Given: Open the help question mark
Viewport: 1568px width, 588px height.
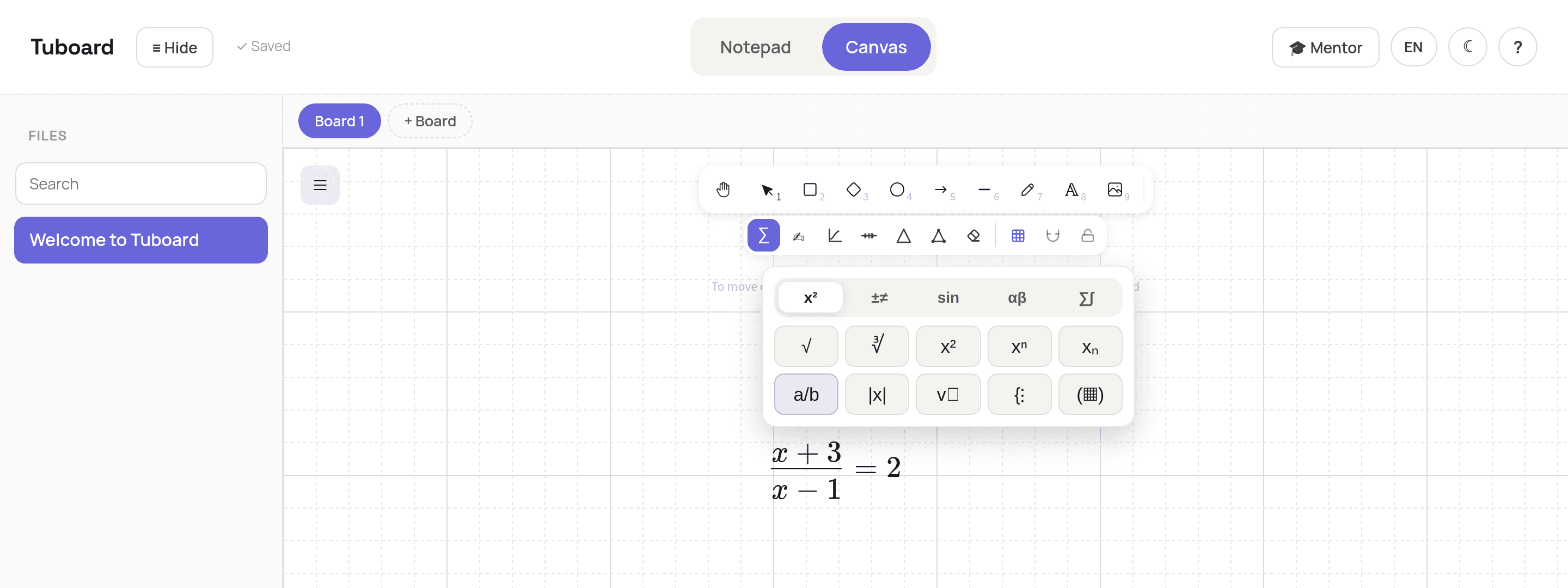Looking at the screenshot, I should click(x=1517, y=47).
